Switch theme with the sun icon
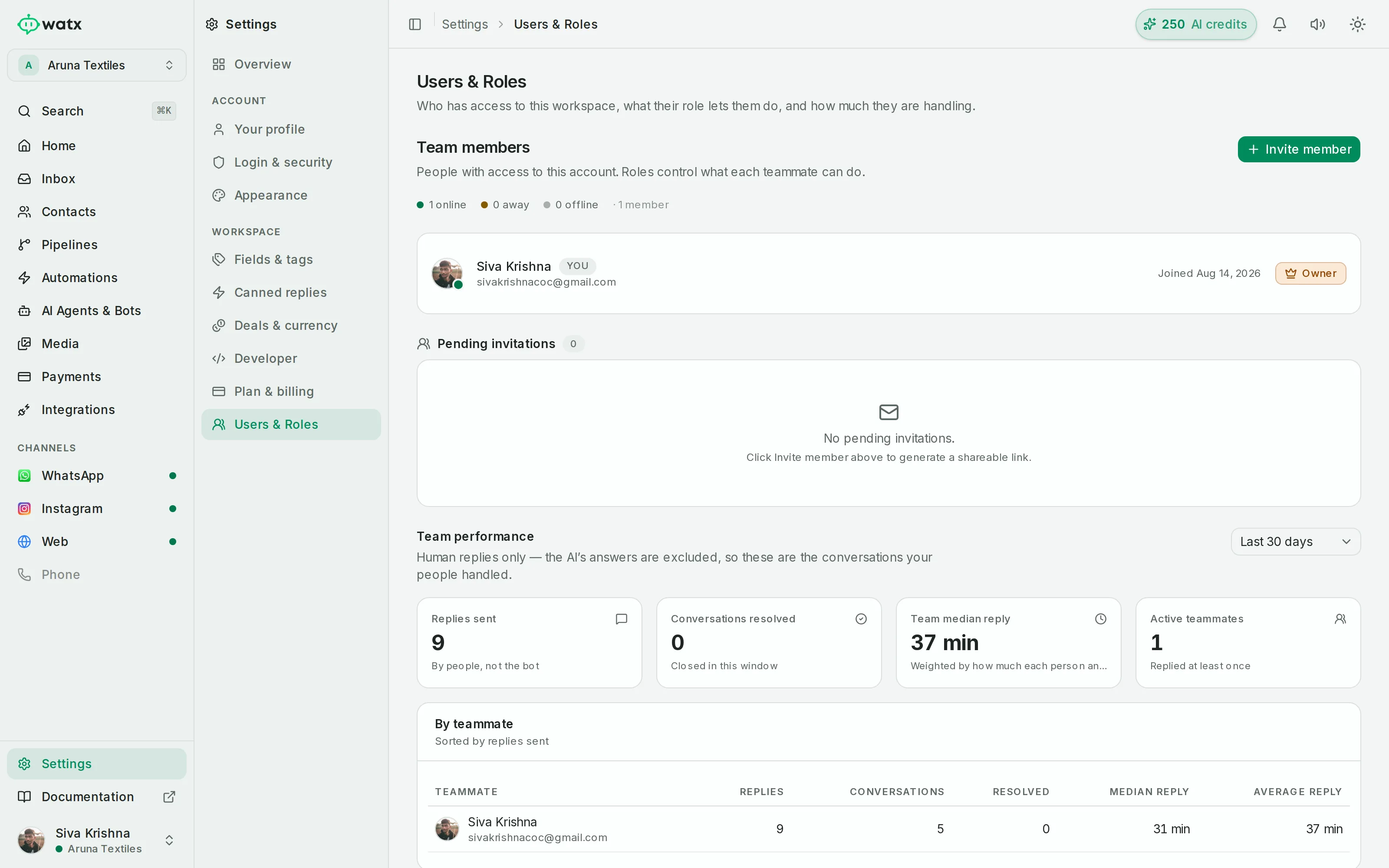Screen dimensions: 1389x868 point(1357,24)
